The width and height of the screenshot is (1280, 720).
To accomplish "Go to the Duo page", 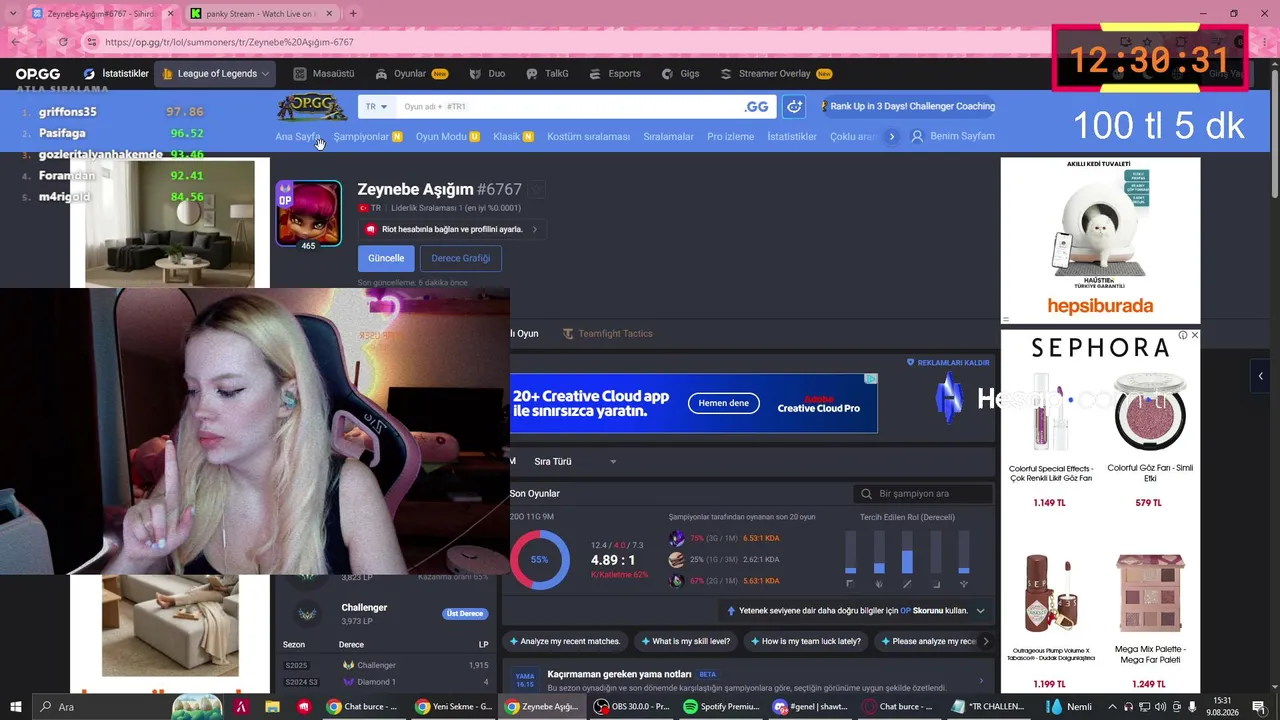I will [x=487, y=74].
